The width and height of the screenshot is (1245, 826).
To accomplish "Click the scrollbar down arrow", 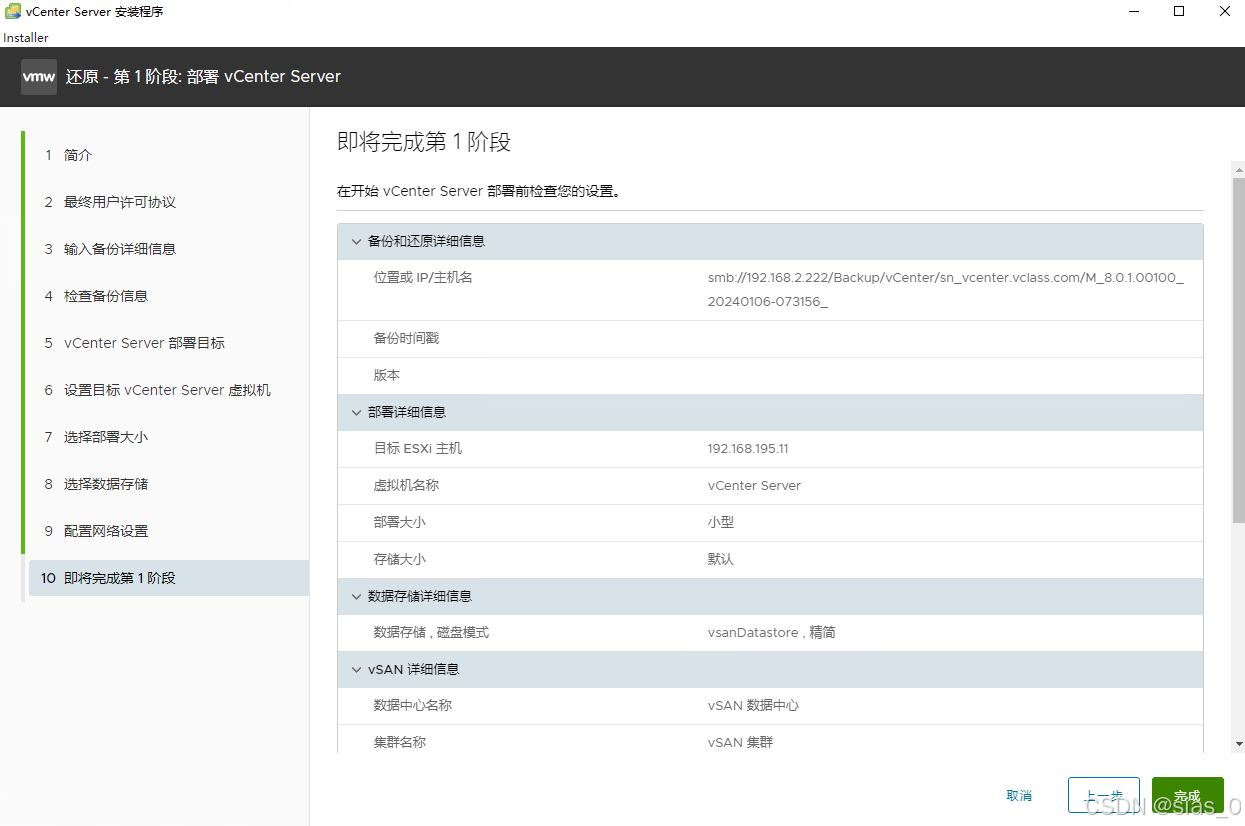I will tap(1239, 744).
